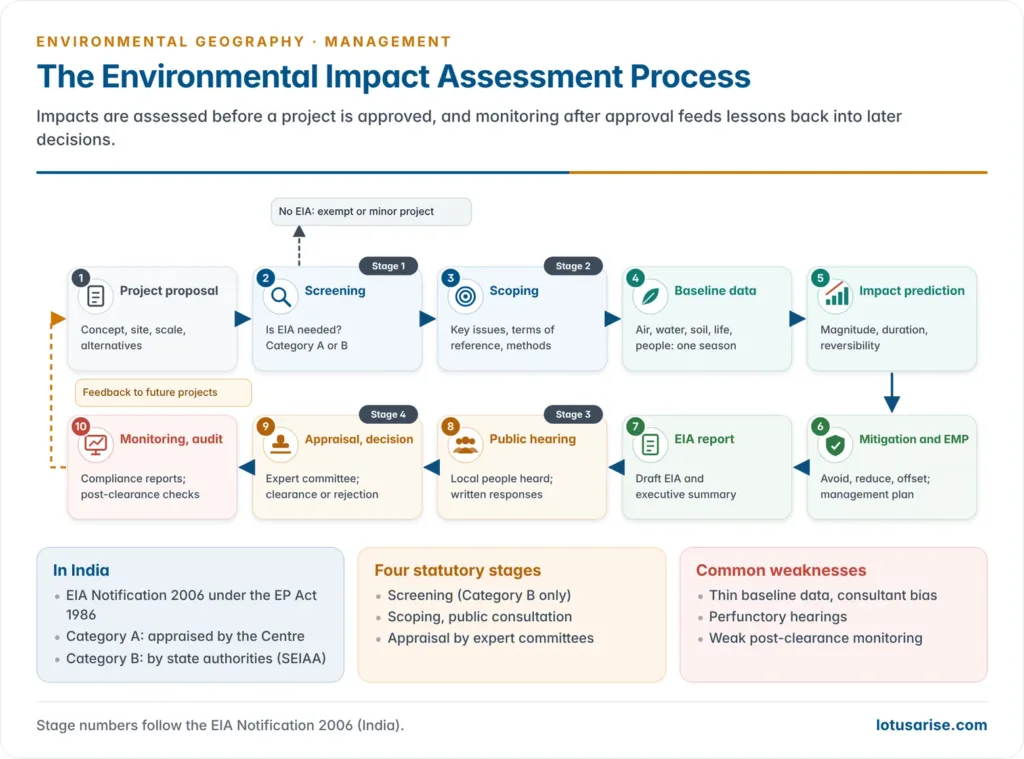
Task: Click 'Thin baseline data, consultant bias' bullet
Action: click(823, 596)
